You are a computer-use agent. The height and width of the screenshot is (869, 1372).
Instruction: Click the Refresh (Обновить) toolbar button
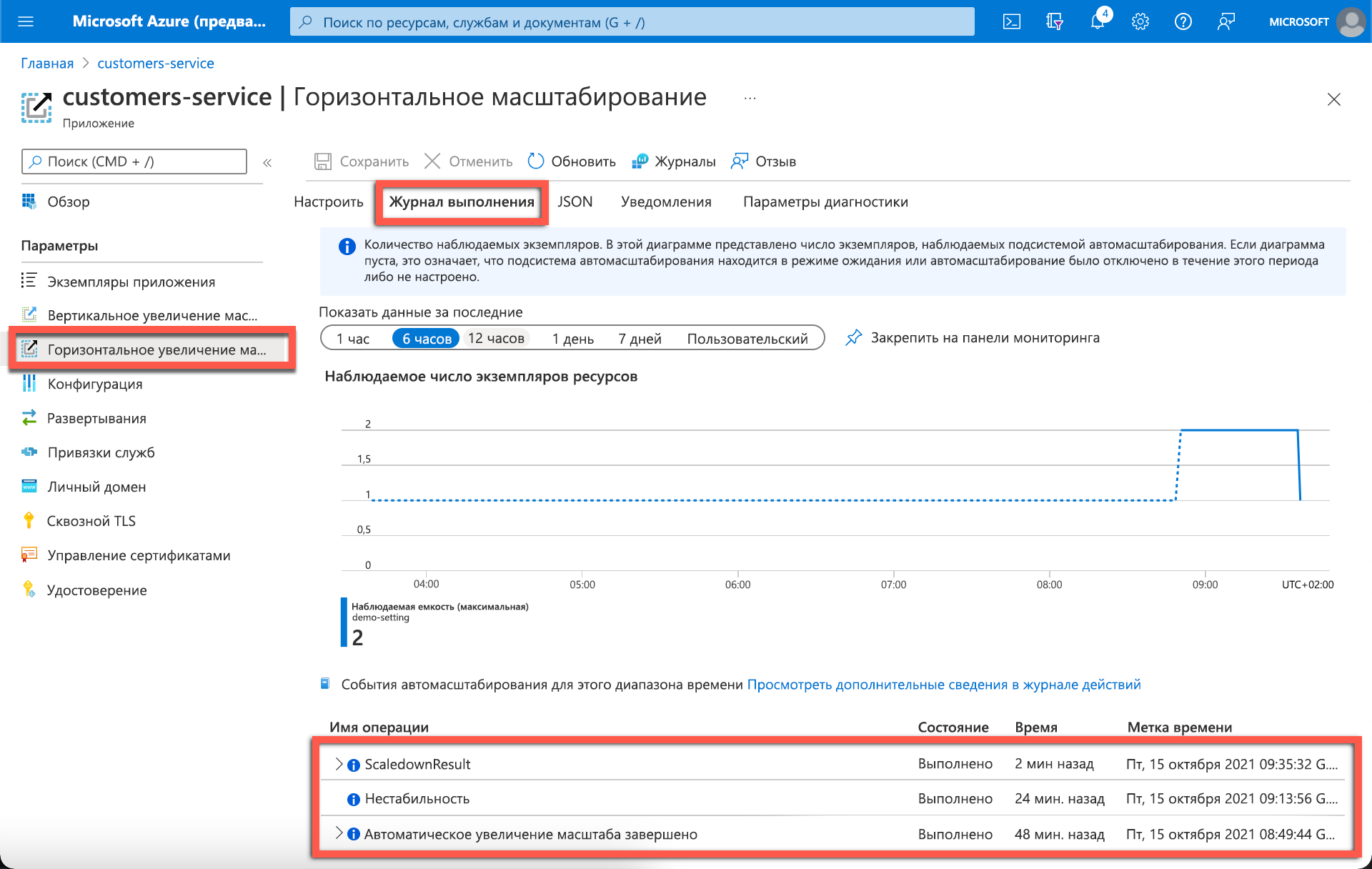(572, 162)
